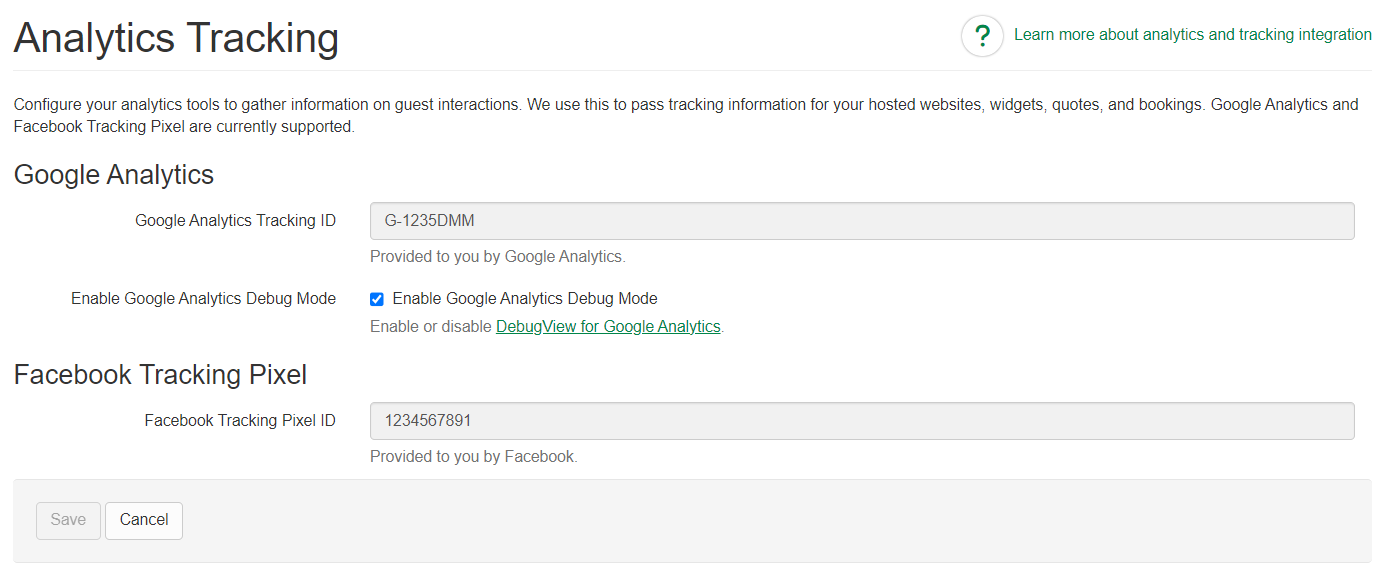The height and width of the screenshot is (578, 1386).
Task: Click the Facebook Tracking Pixel section heading
Action: (160, 374)
